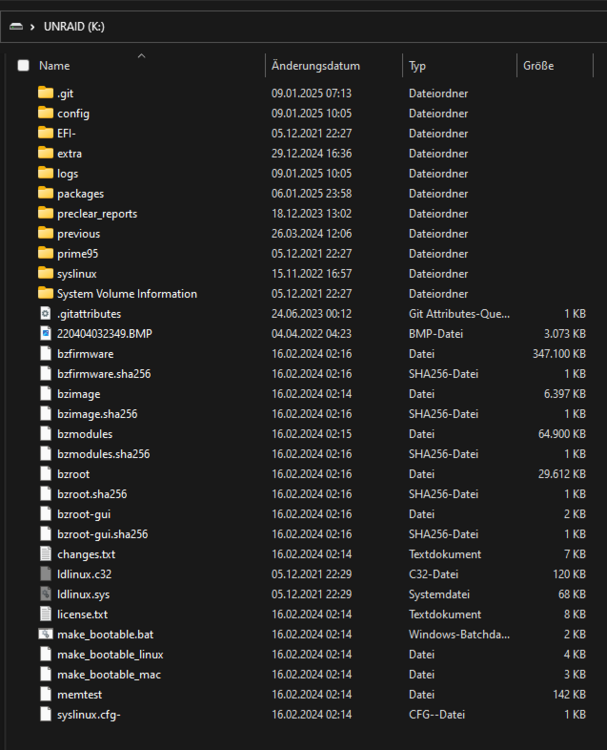Click the memtest file icon
Screen dimensions: 607x750
[x=45, y=694]
